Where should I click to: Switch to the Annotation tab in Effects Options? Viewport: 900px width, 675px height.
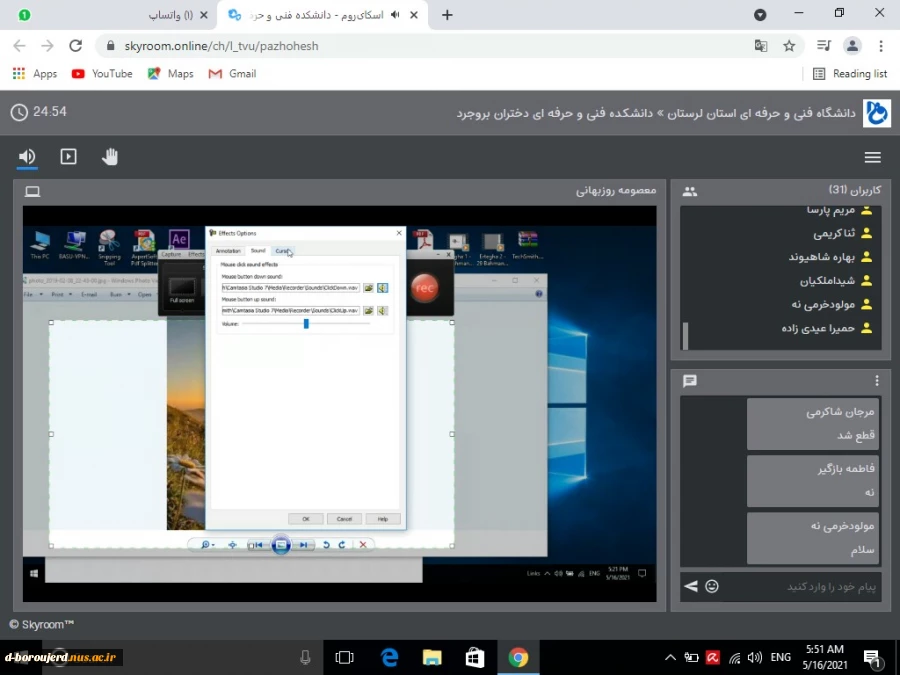coord(229,251)
